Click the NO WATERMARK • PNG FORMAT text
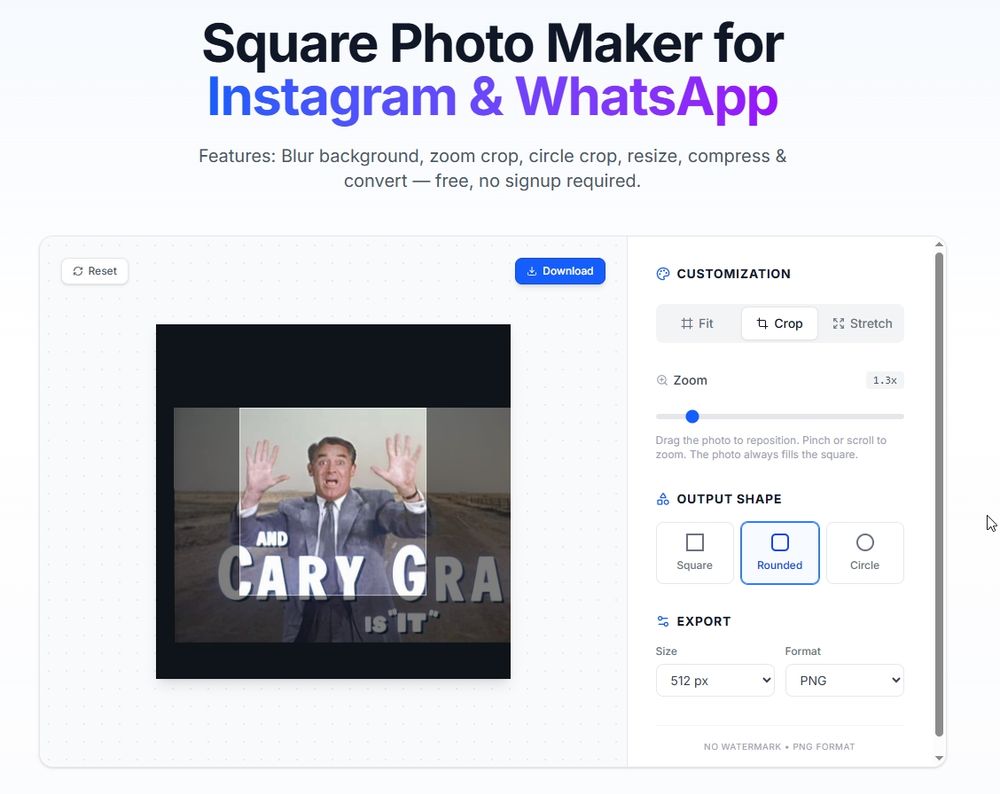The image size is (1000, 794). [779, 746]
